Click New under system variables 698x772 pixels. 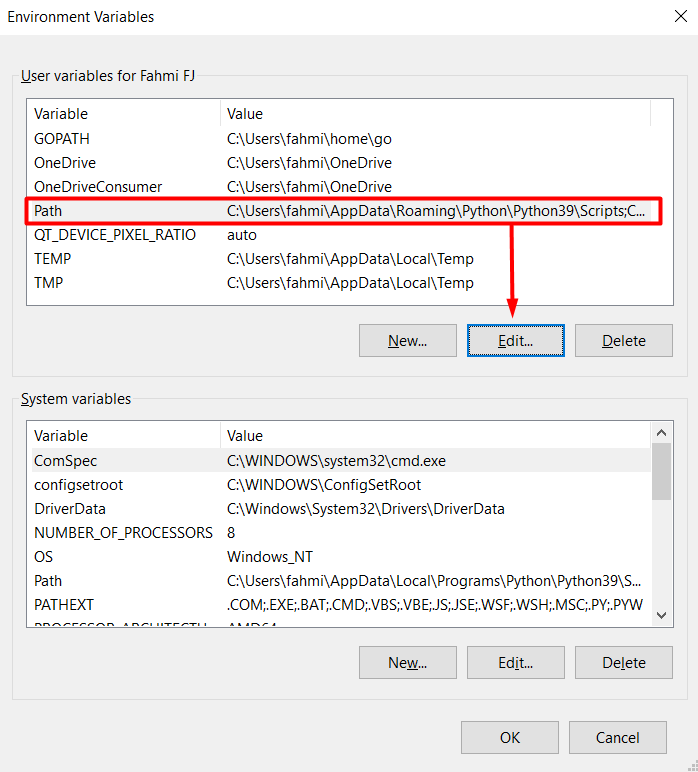[x=407, y=662]
